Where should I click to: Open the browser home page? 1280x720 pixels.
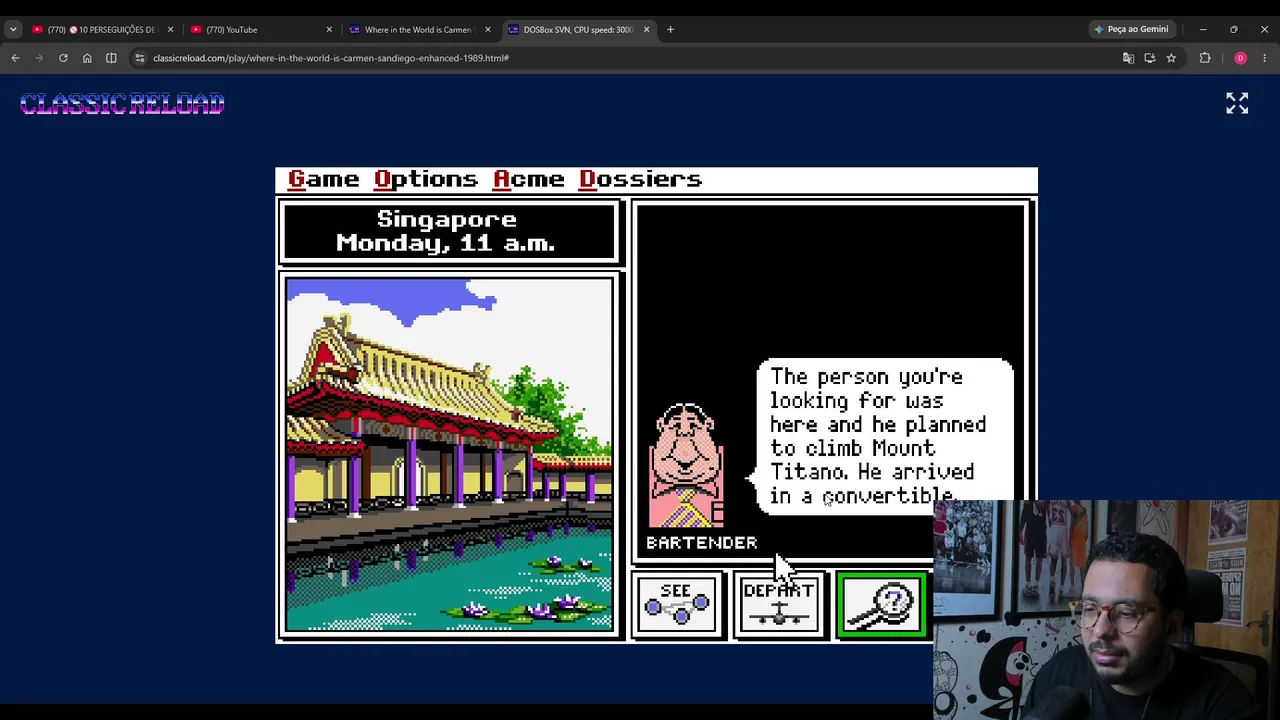87,58
